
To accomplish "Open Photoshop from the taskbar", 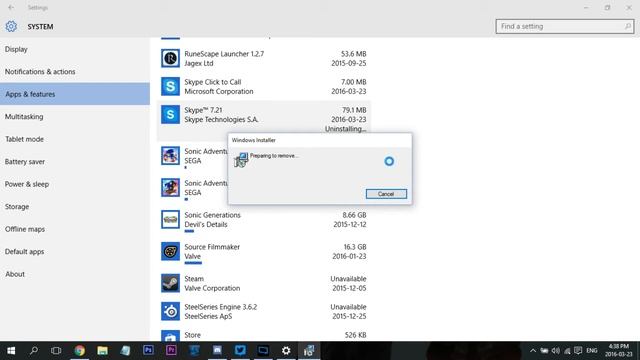I will (149, 351).
